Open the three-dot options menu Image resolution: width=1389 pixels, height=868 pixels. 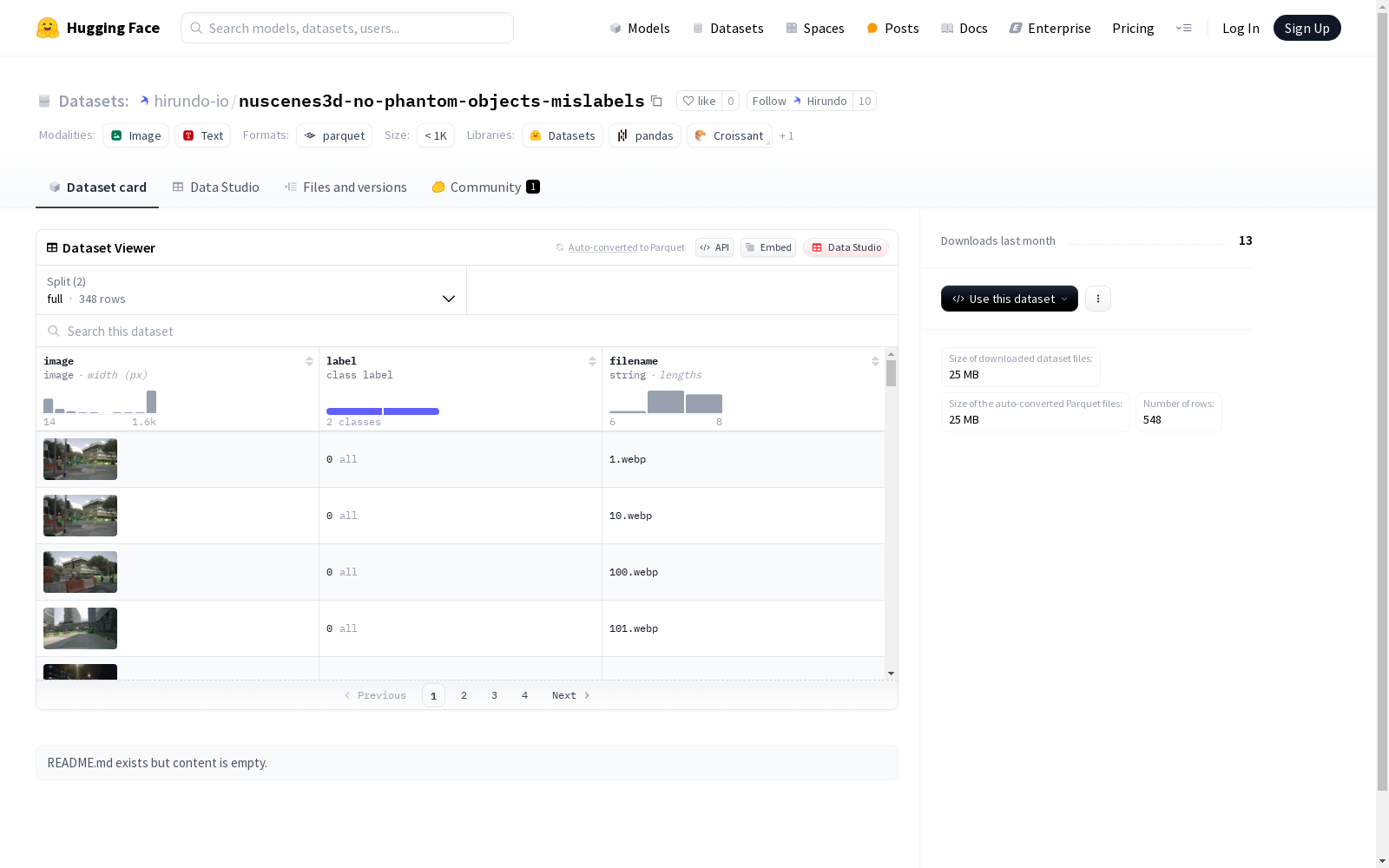click(1098, 299)
